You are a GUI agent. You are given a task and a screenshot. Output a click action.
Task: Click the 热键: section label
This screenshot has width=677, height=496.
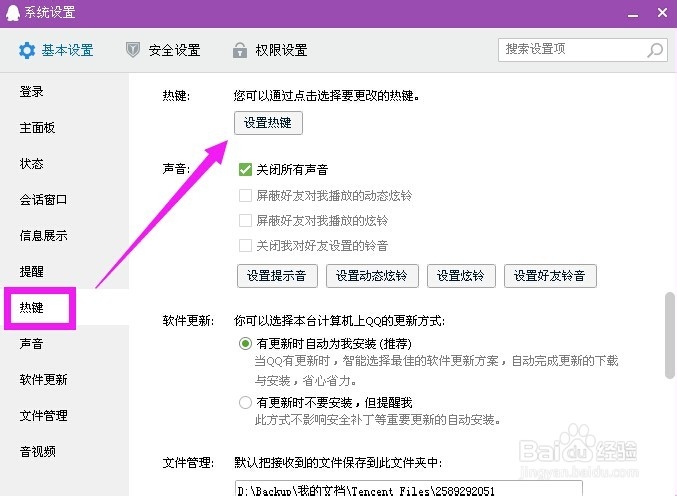pyautogui.click(x=176, y=95)
